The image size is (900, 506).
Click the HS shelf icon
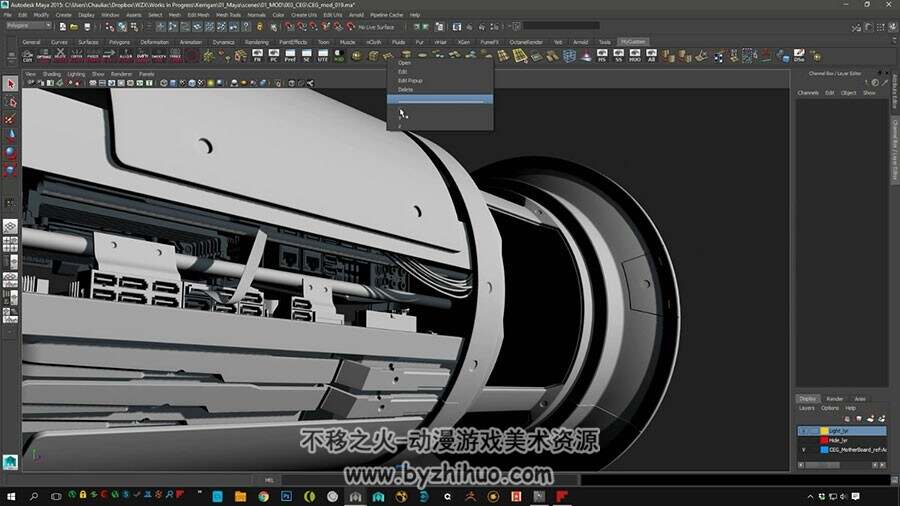point(602,56)
